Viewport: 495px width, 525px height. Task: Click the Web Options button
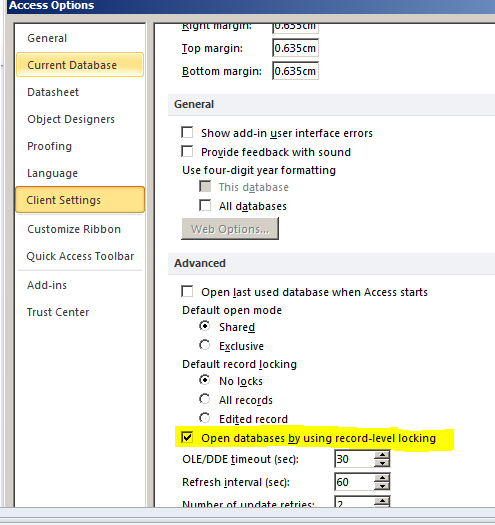point(230,229)
